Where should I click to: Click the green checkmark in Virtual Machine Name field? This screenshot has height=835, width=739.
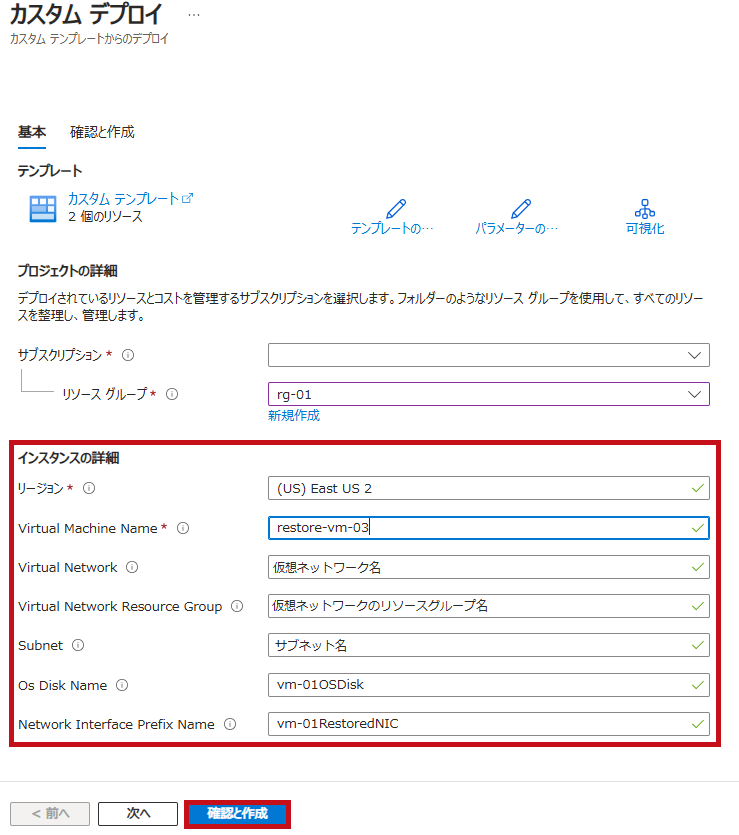pyautogui.click(x=697, y=528)
